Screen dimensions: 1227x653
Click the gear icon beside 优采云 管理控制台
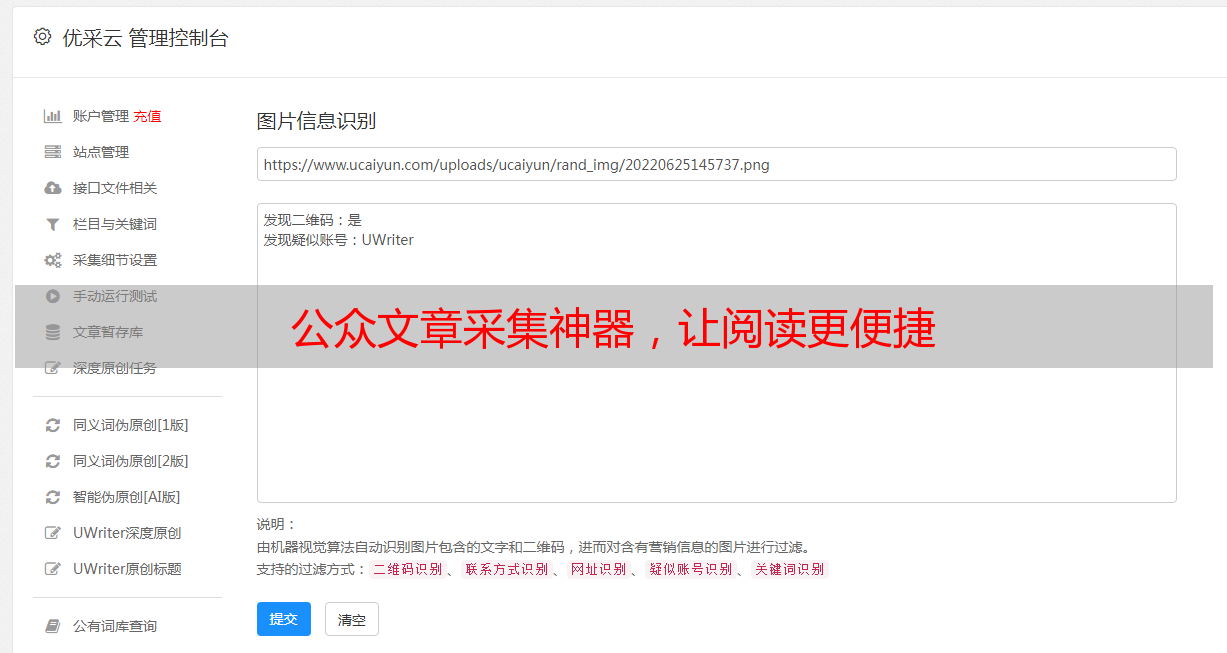click(x=42, y=37)
